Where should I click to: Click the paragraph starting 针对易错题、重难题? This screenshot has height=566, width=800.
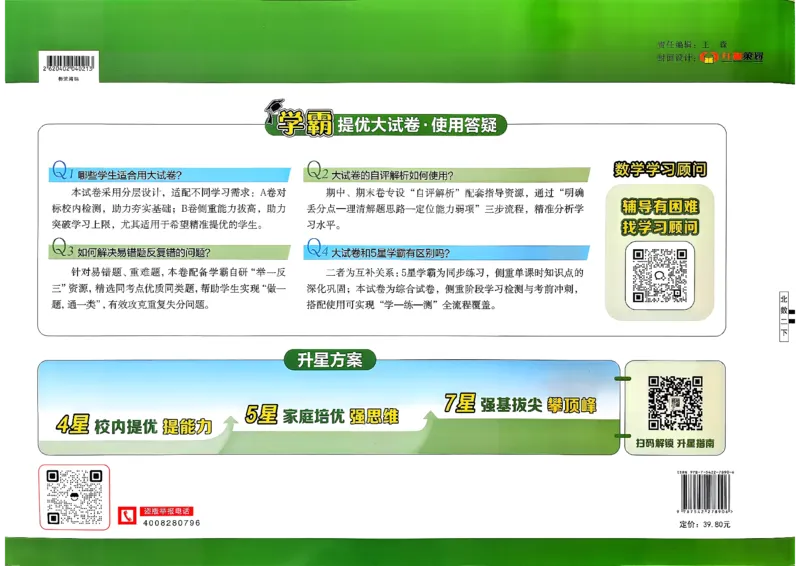click(x=169, y=288)
